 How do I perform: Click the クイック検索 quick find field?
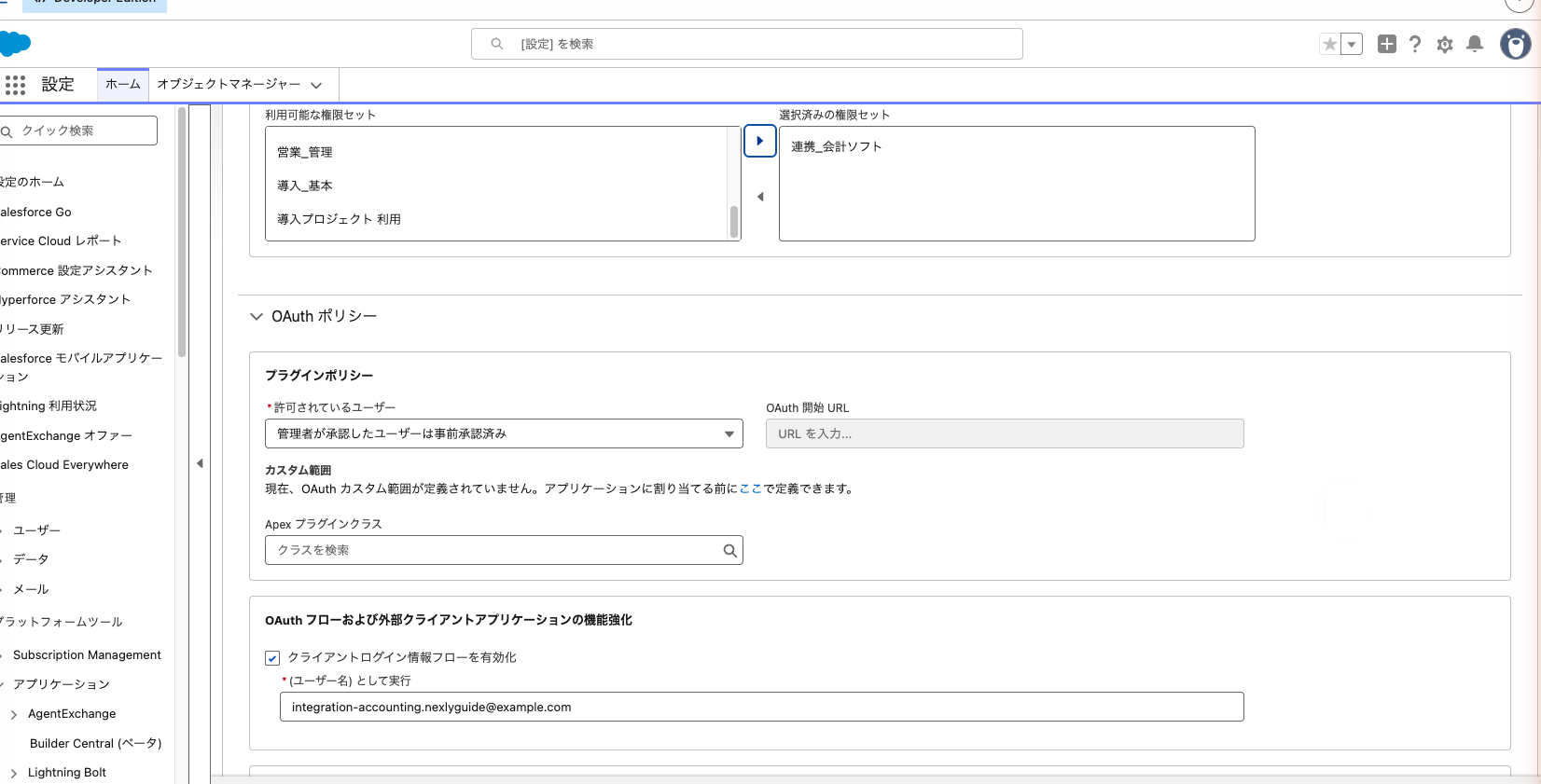(78, 131)
